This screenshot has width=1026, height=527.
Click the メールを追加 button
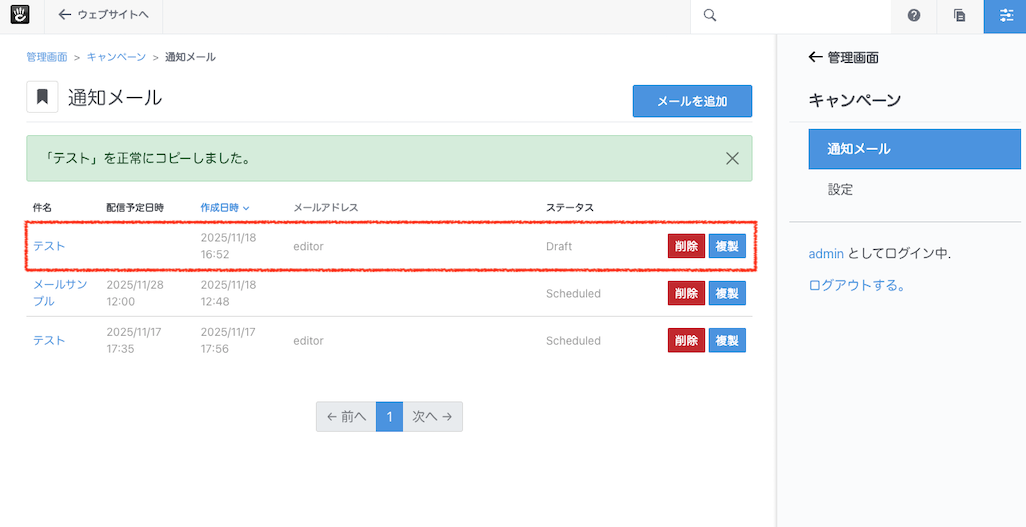[x=692, y=101]
